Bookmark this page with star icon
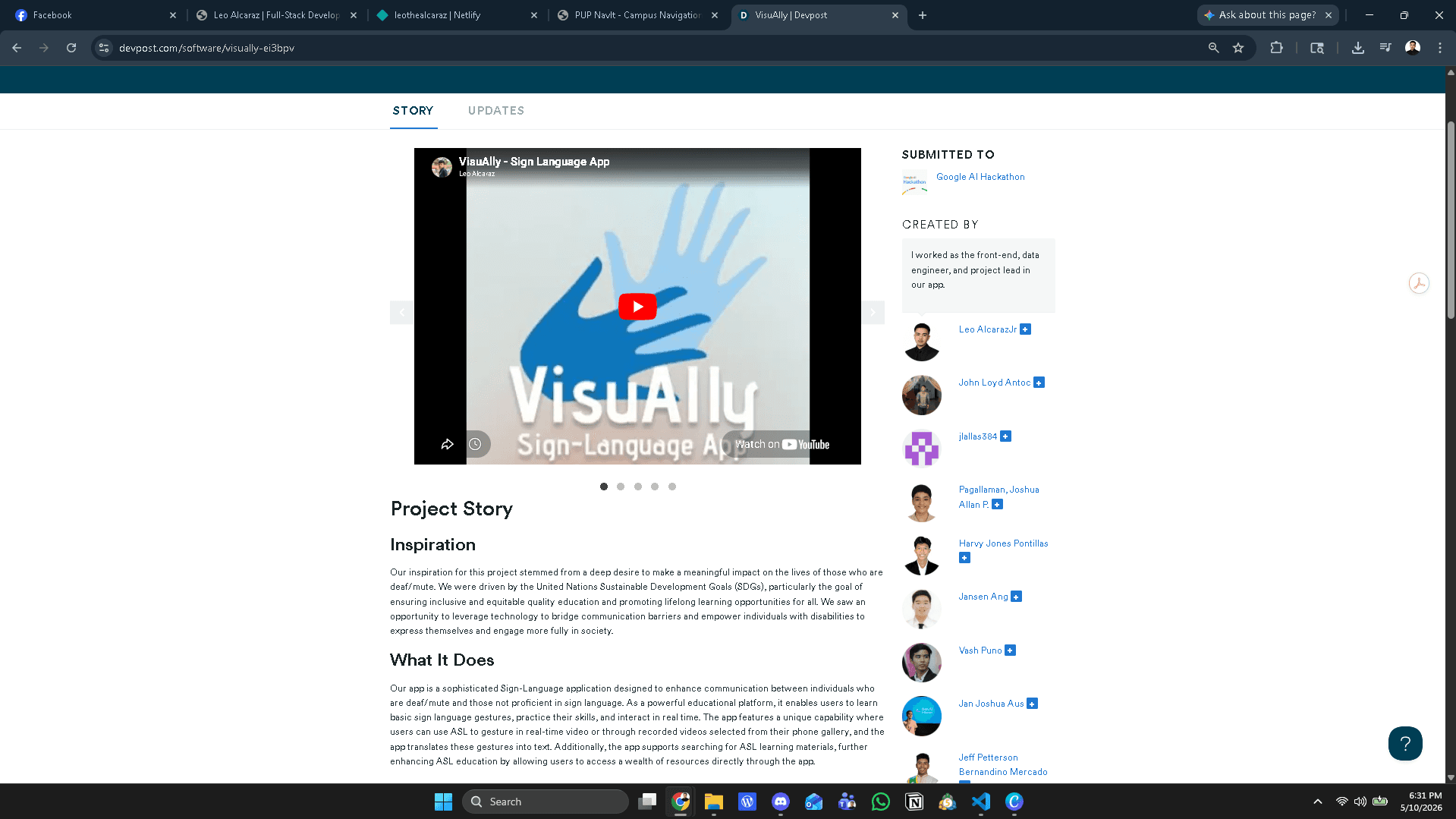The width and height of the screenshot is (1456, 819). pos(1238,48)
